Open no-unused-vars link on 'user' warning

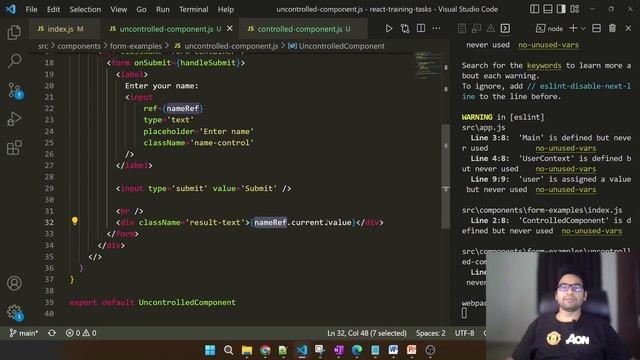click(x=566, y=189)
